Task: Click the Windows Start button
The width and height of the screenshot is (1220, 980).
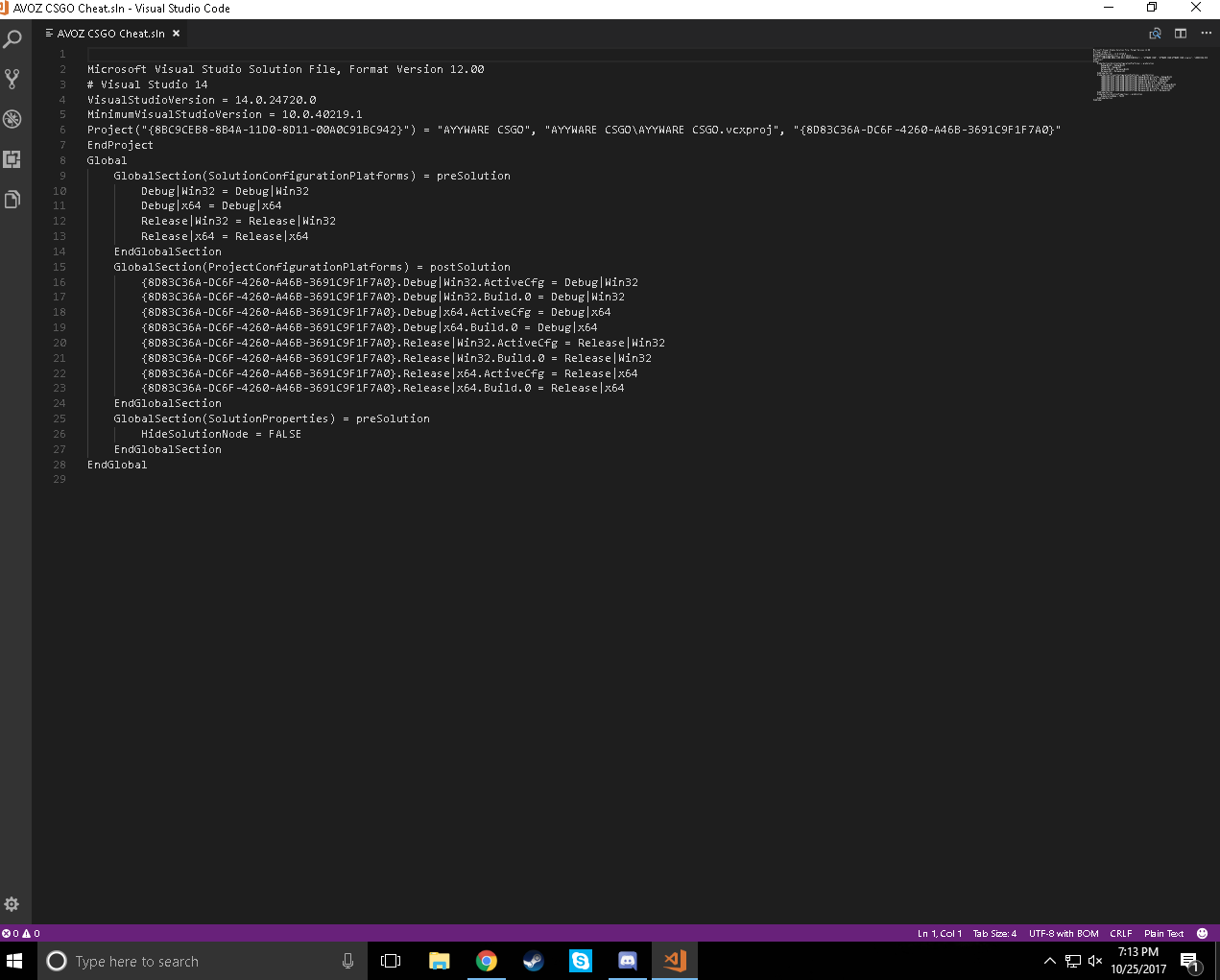Action: 14,961
